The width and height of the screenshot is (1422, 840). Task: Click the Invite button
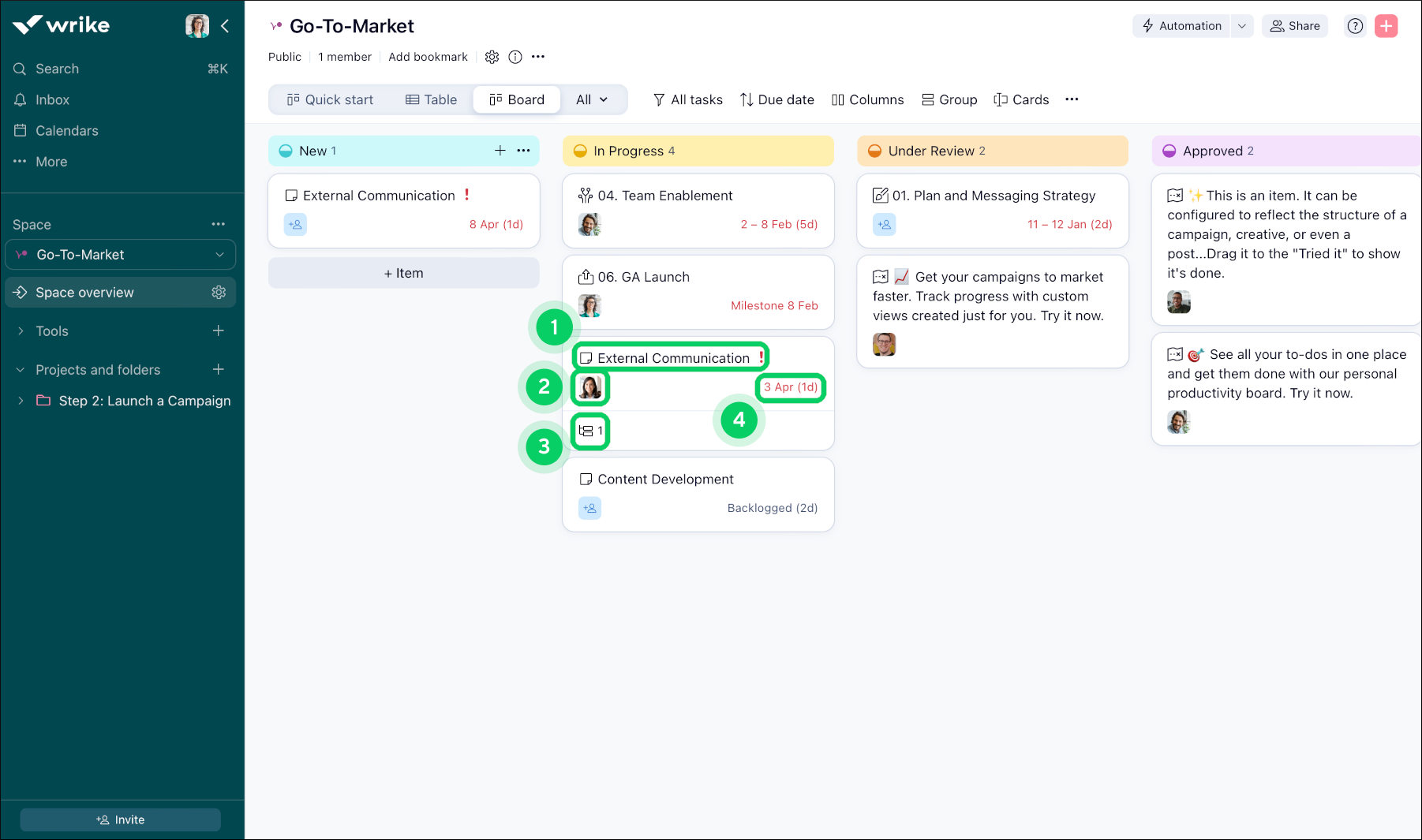point(120,819)
